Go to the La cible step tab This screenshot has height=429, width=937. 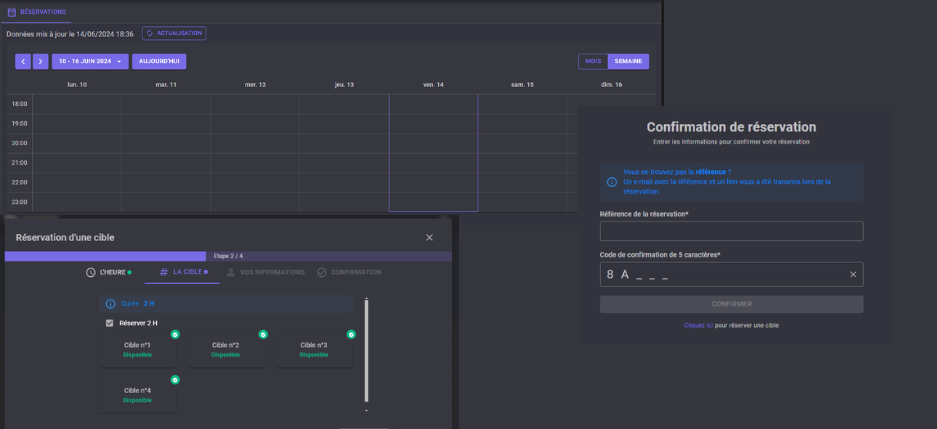(x=183, y=272)
